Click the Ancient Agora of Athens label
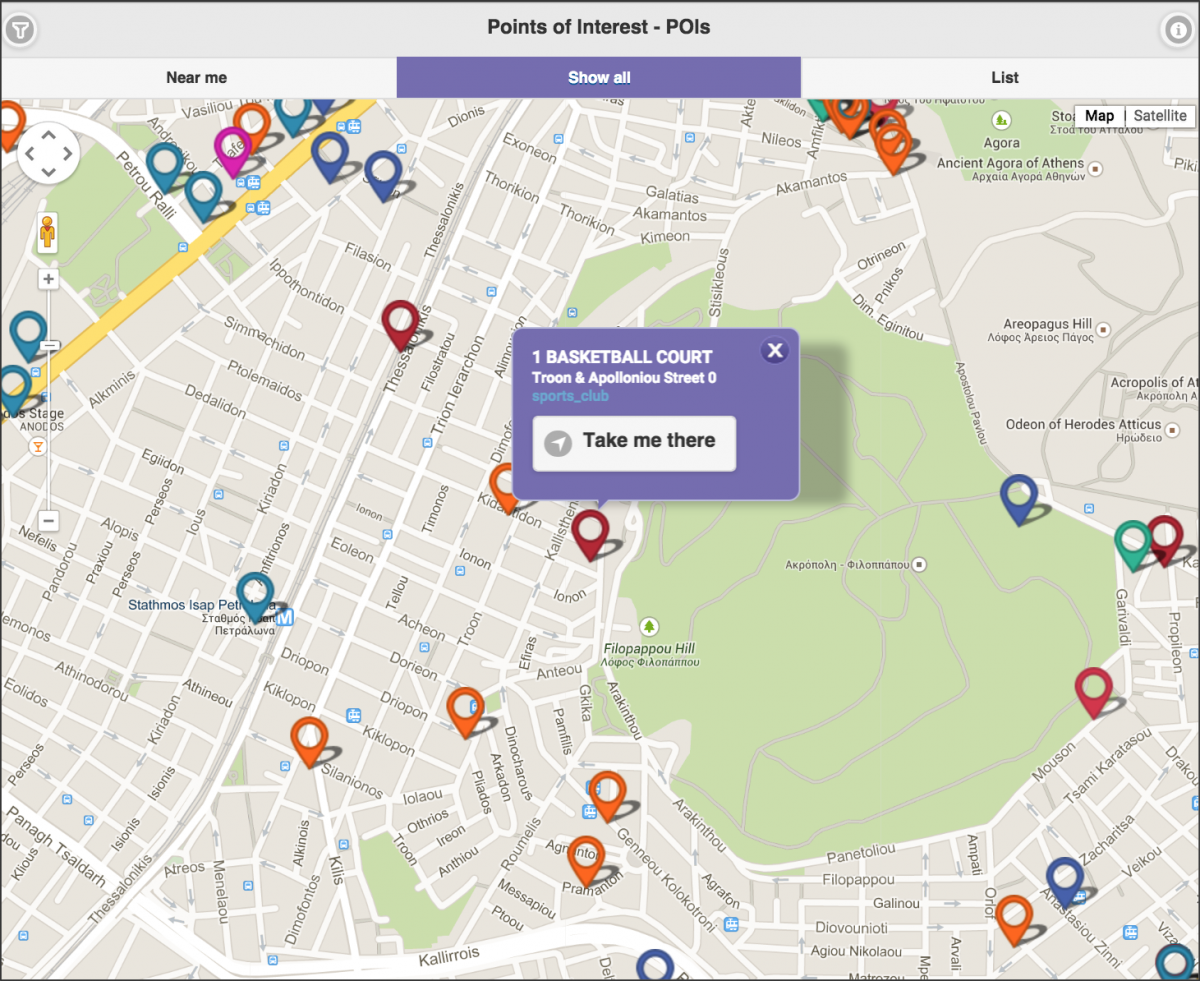The width and height of the screenshot is (1200, 981). click(x=1011, y=163)
